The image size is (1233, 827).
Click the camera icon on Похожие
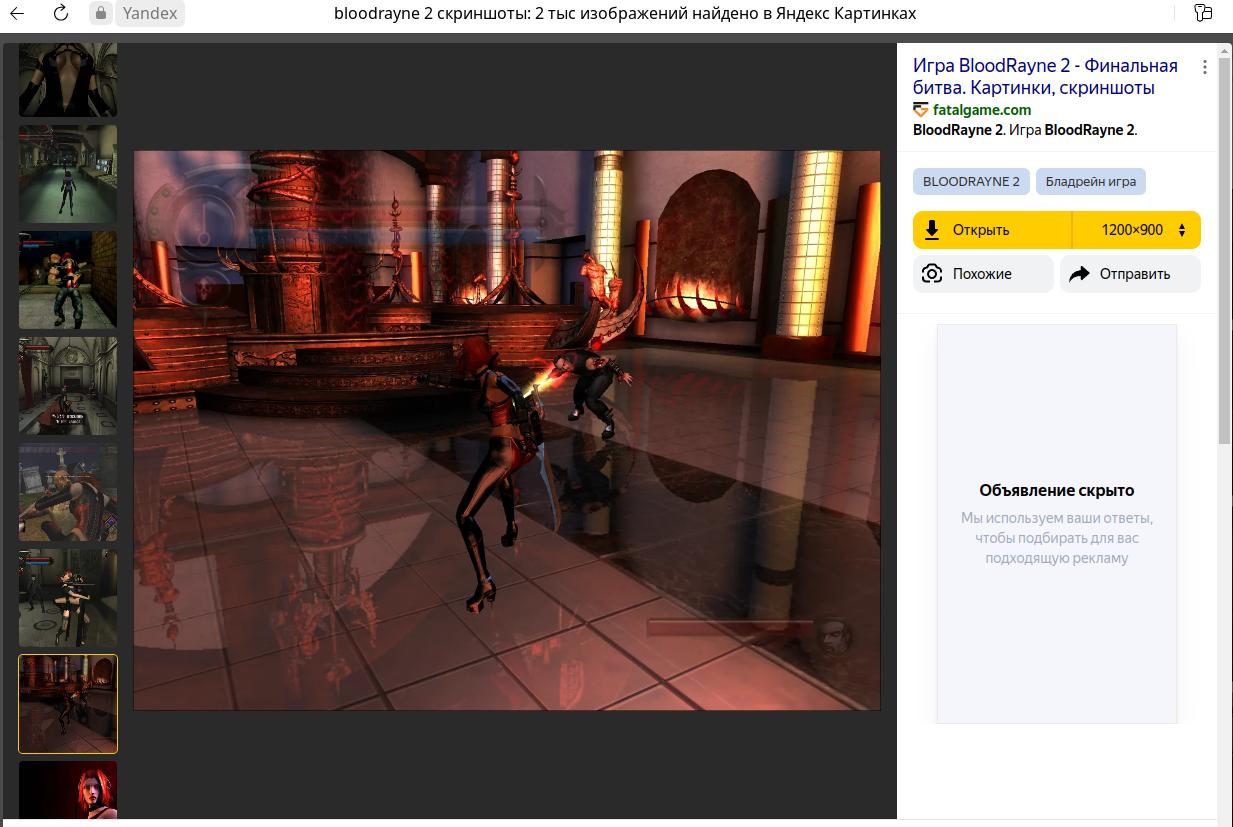932,274
